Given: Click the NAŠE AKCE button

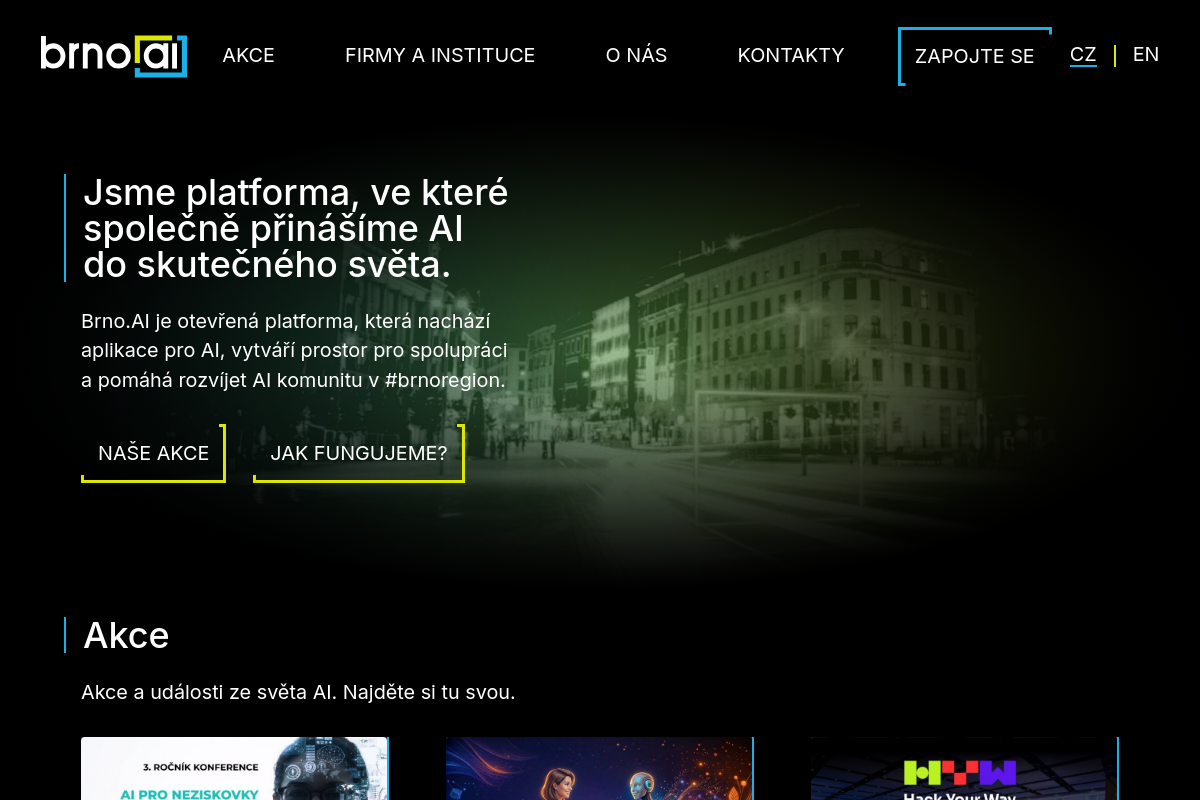Looking at the screenshot, I should (x=153, y=453).
